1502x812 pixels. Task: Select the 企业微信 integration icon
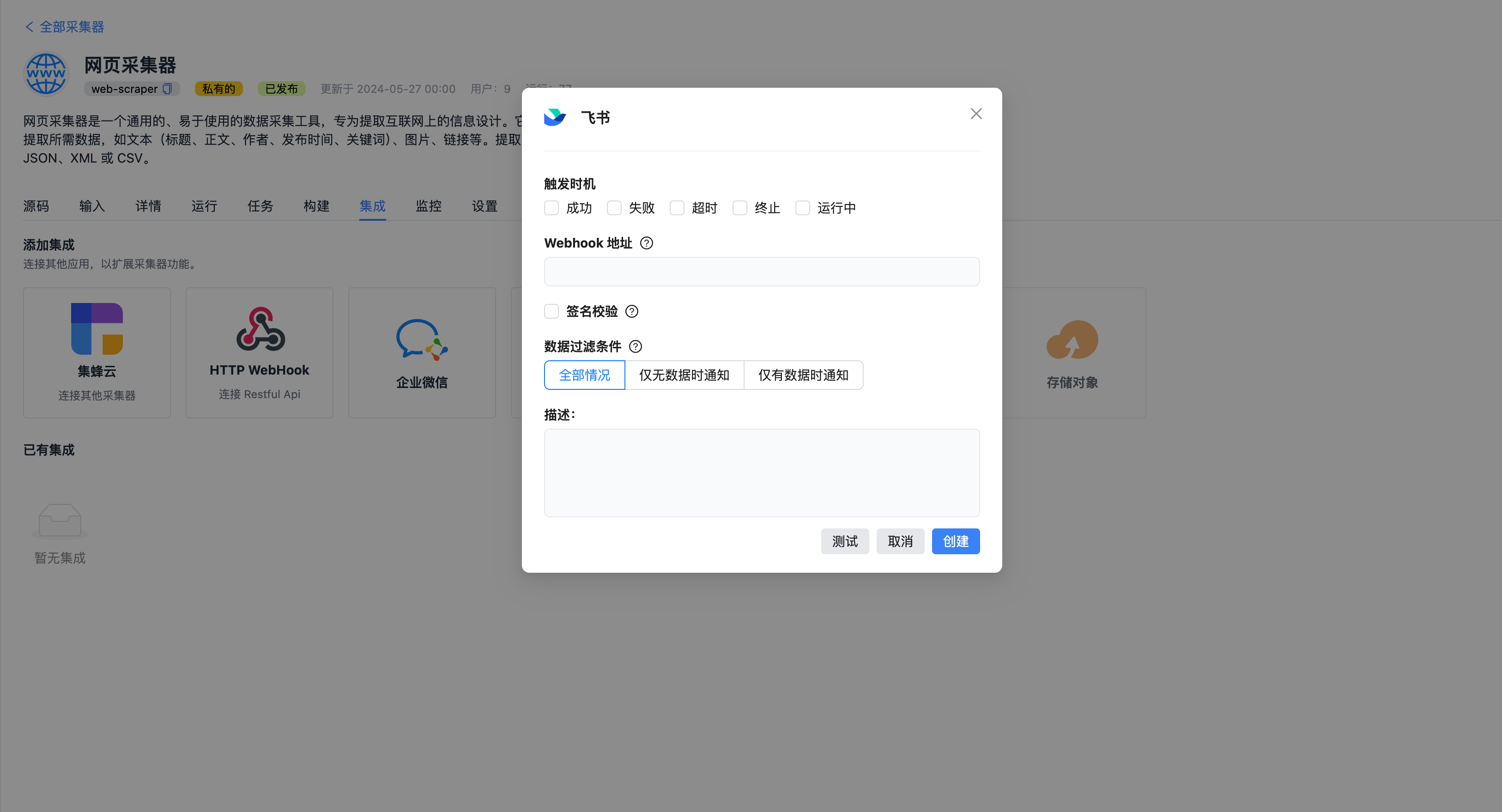(422, 340)
